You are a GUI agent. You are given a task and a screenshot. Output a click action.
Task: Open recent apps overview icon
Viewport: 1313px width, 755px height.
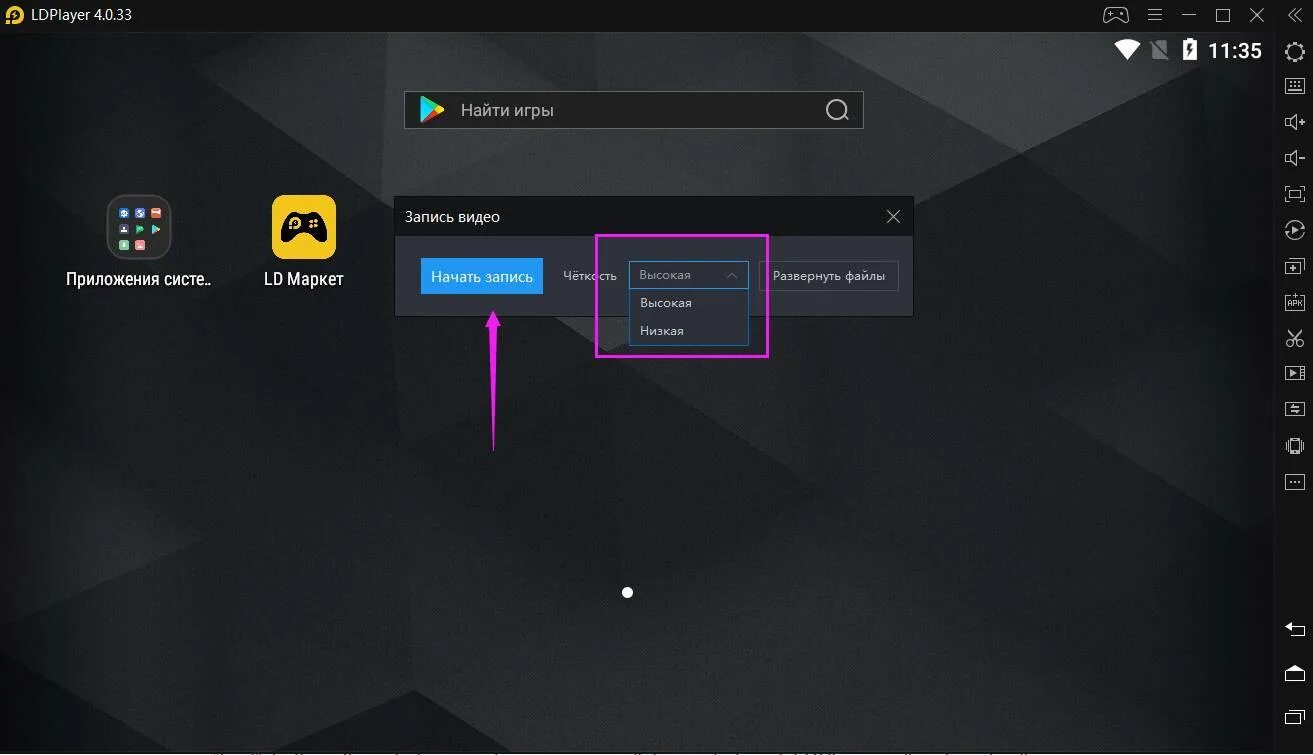click(x=1295, y=717)
